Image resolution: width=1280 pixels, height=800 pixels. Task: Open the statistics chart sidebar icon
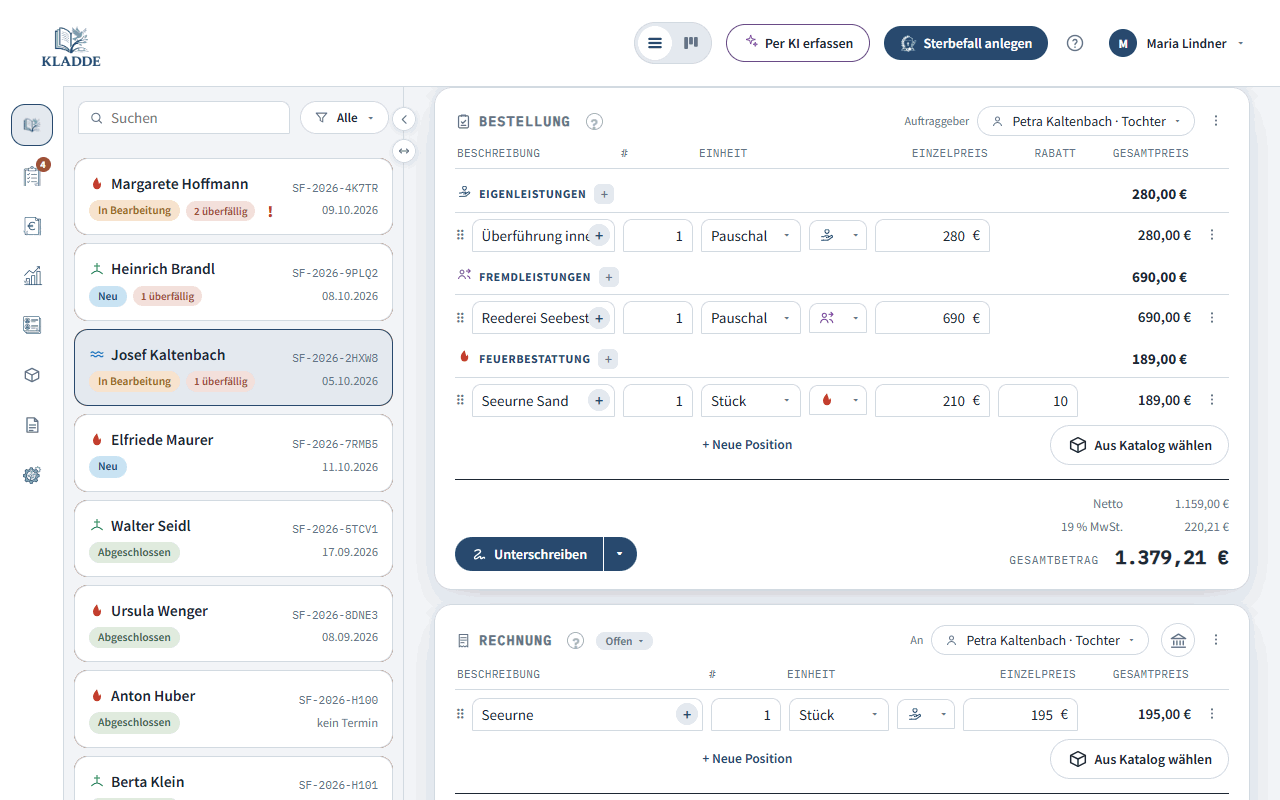click(x=32, y=276)
